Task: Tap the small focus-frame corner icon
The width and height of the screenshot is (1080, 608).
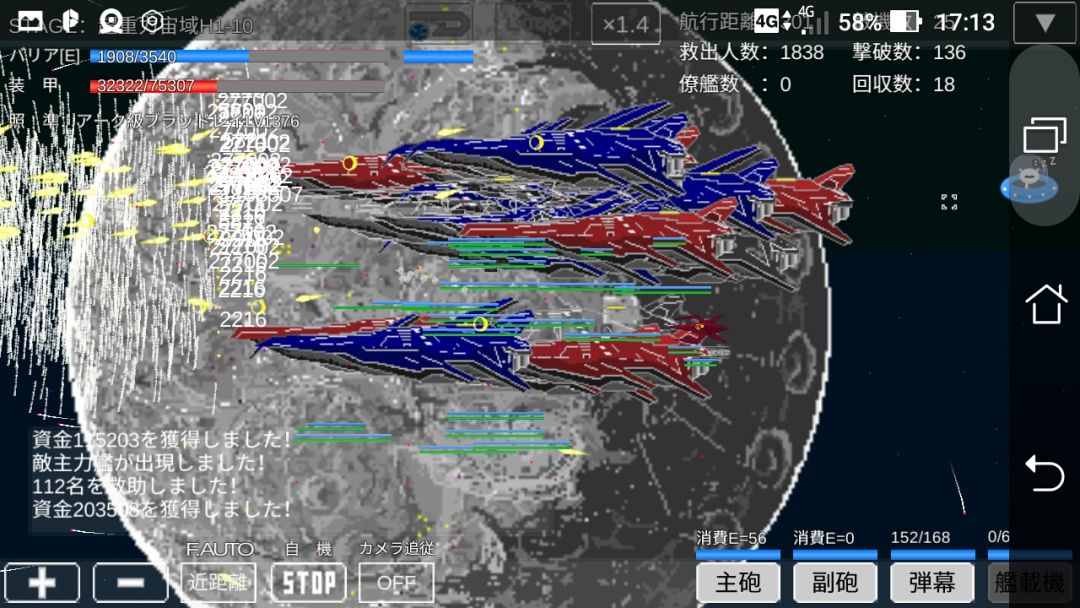Action: [949, 202]
